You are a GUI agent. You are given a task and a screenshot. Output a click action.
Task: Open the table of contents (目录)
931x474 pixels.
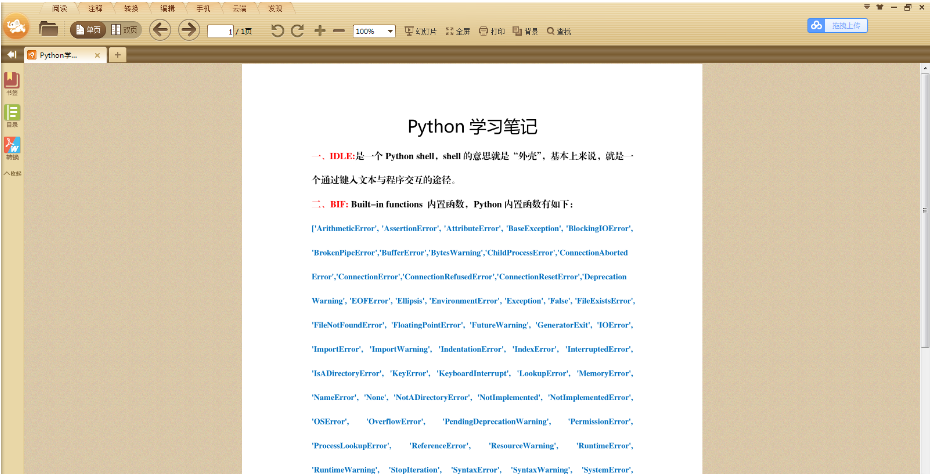pyautogui.click(x=12, y=116)
